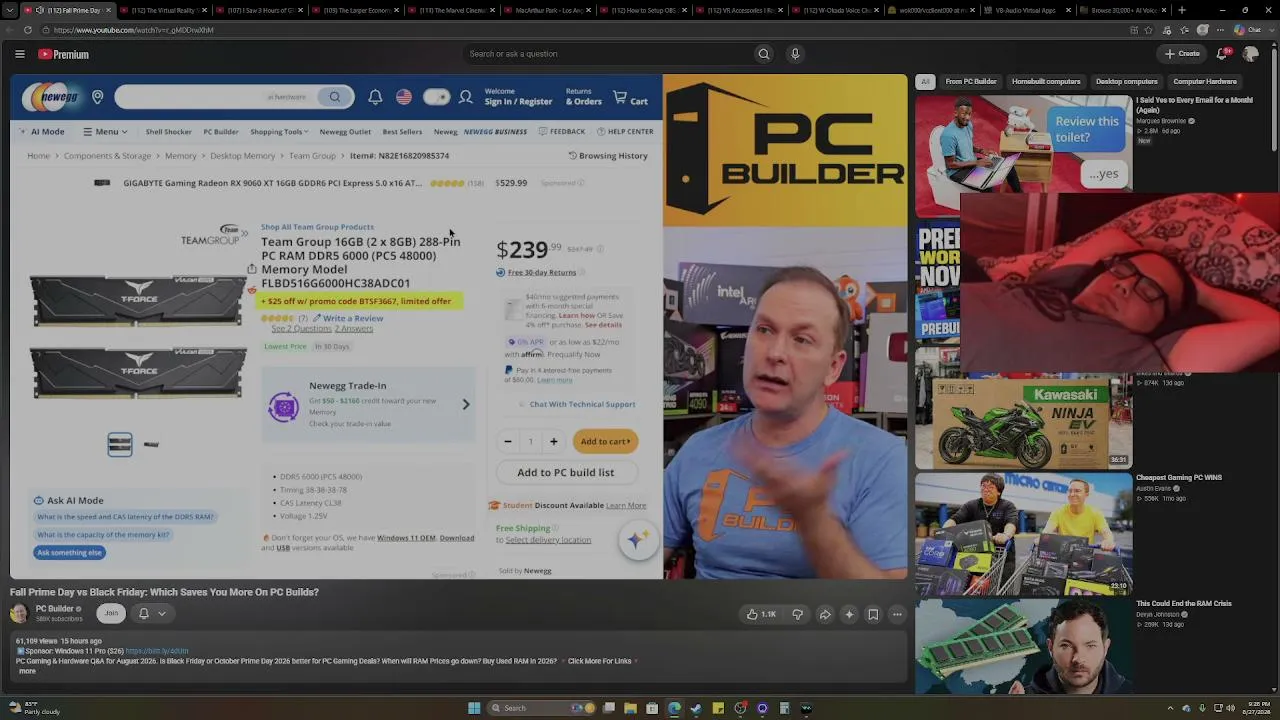Image resolution: width=1280 pixels, height=720 pixels.
Task: Select the 'Homebuilt computers' filter chip
Action: [1046, 82]
